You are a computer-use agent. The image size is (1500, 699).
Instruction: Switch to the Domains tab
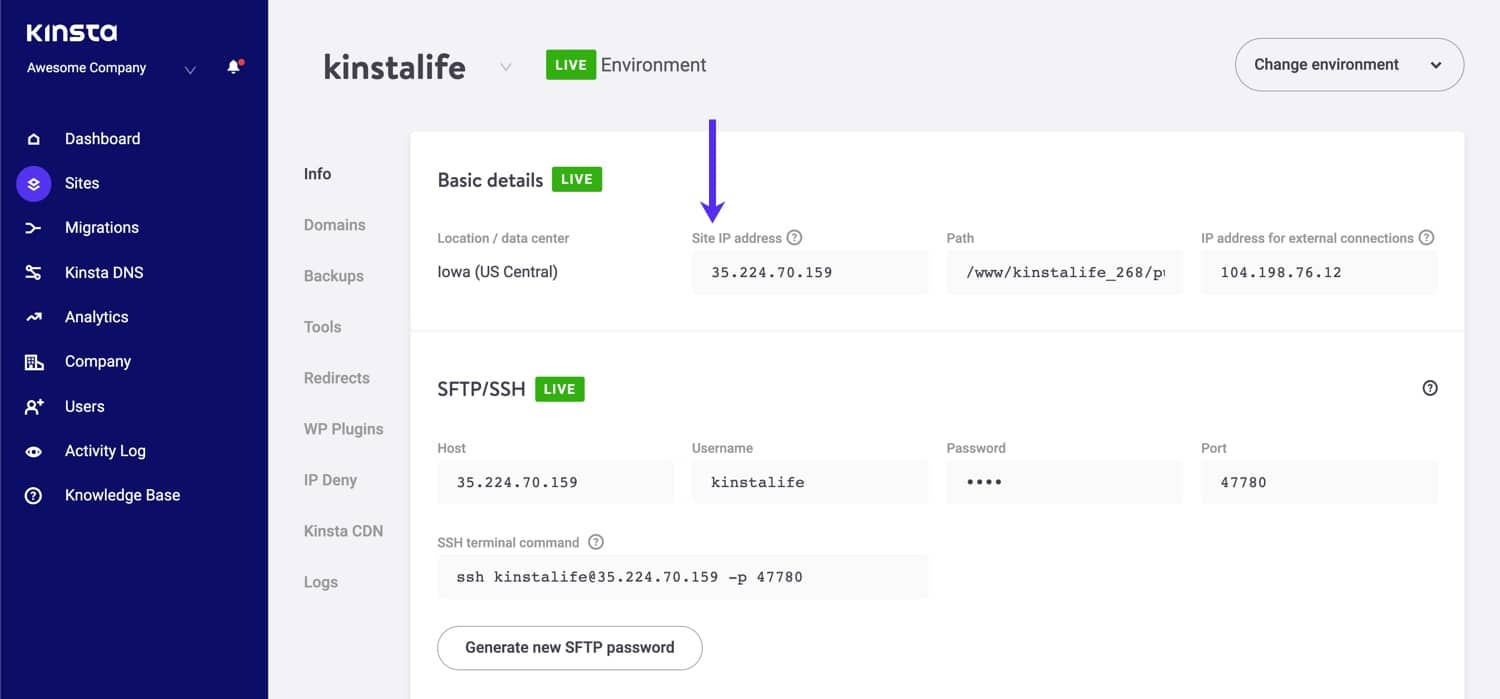tap(334, 225)
